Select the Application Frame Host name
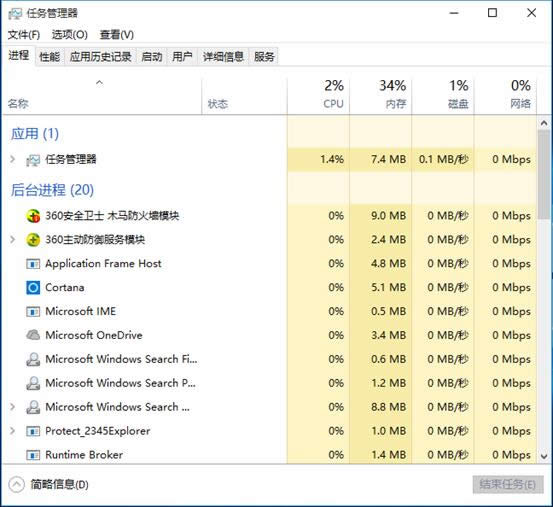The height and width of the screenshot is (507, 553). [x=103, y=264]
